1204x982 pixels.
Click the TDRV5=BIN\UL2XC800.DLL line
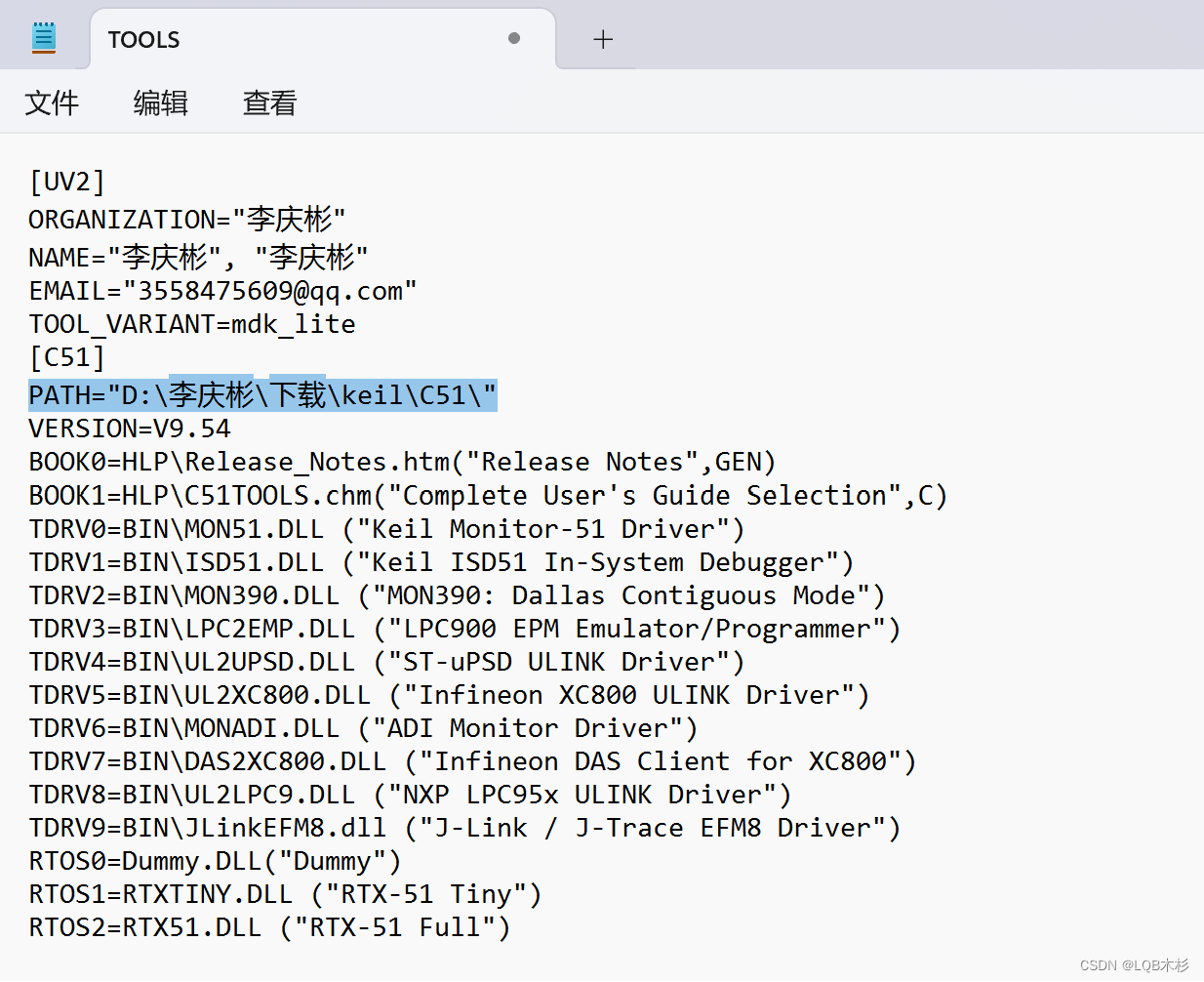click(450, 694)
